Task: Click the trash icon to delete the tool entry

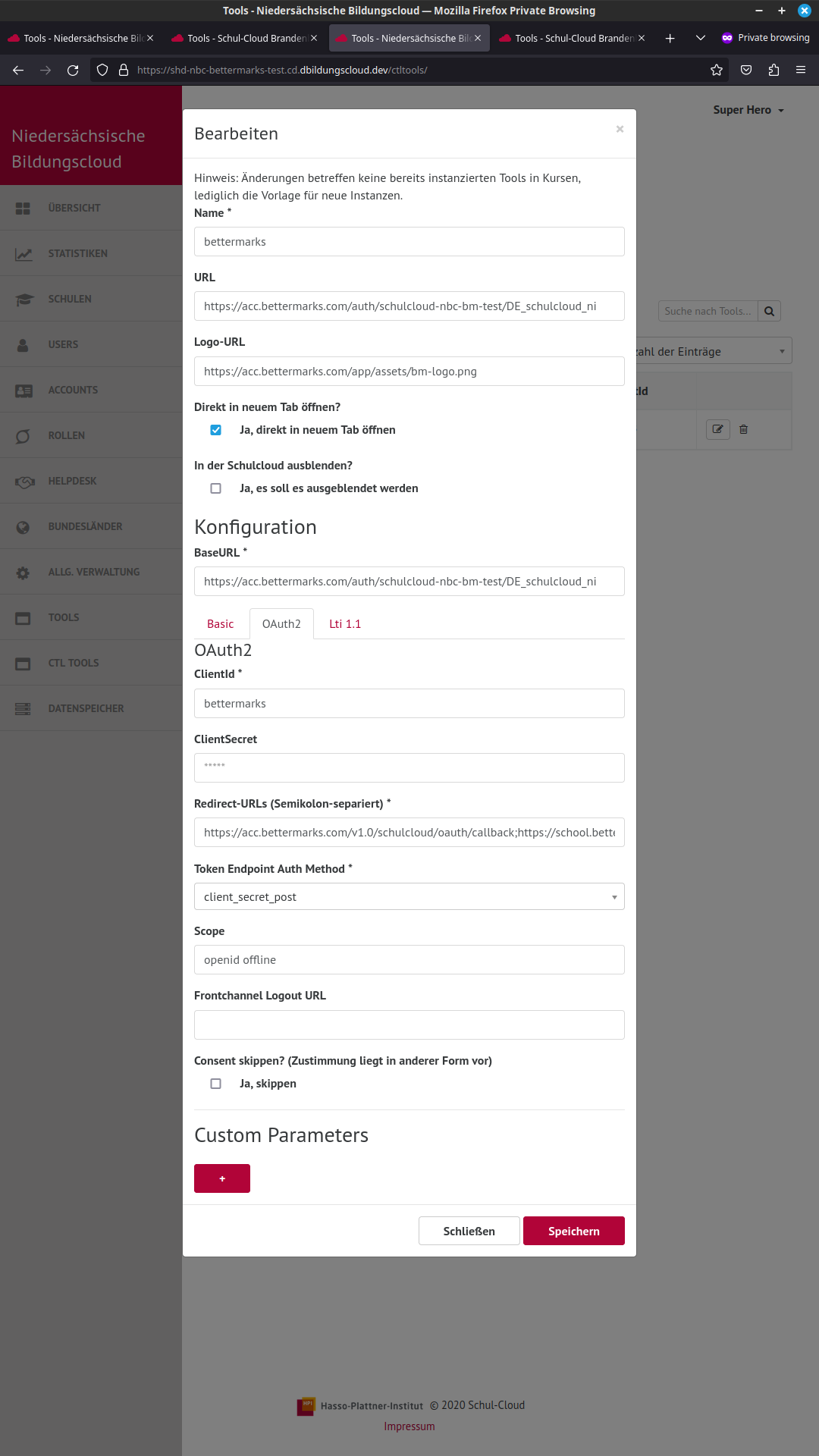Action: tap(744, 429)
